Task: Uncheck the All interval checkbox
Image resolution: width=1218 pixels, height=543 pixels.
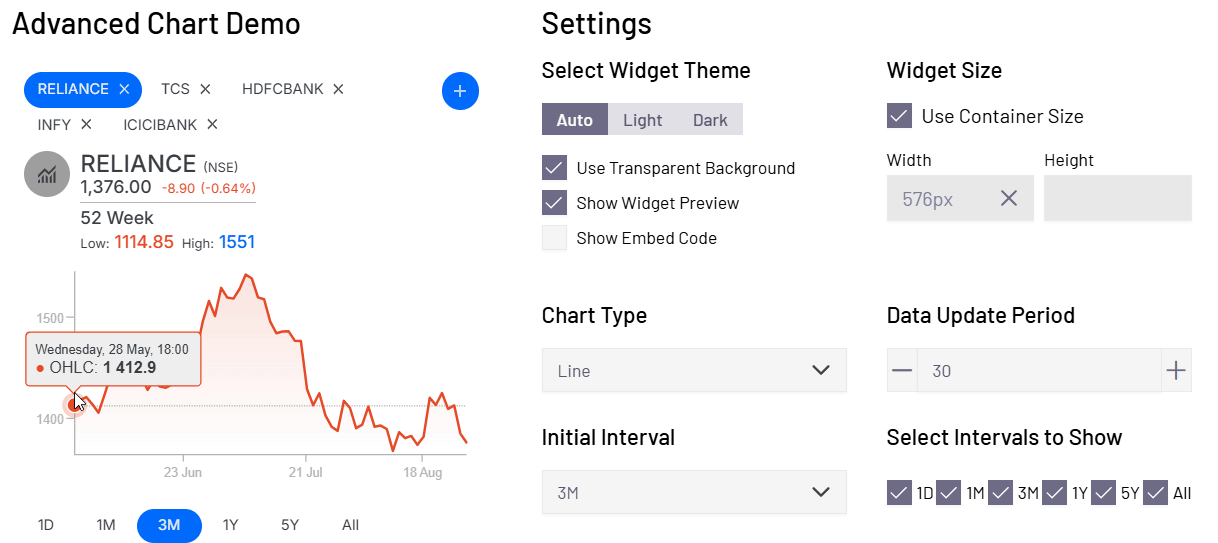Action: pos(1156,493)
